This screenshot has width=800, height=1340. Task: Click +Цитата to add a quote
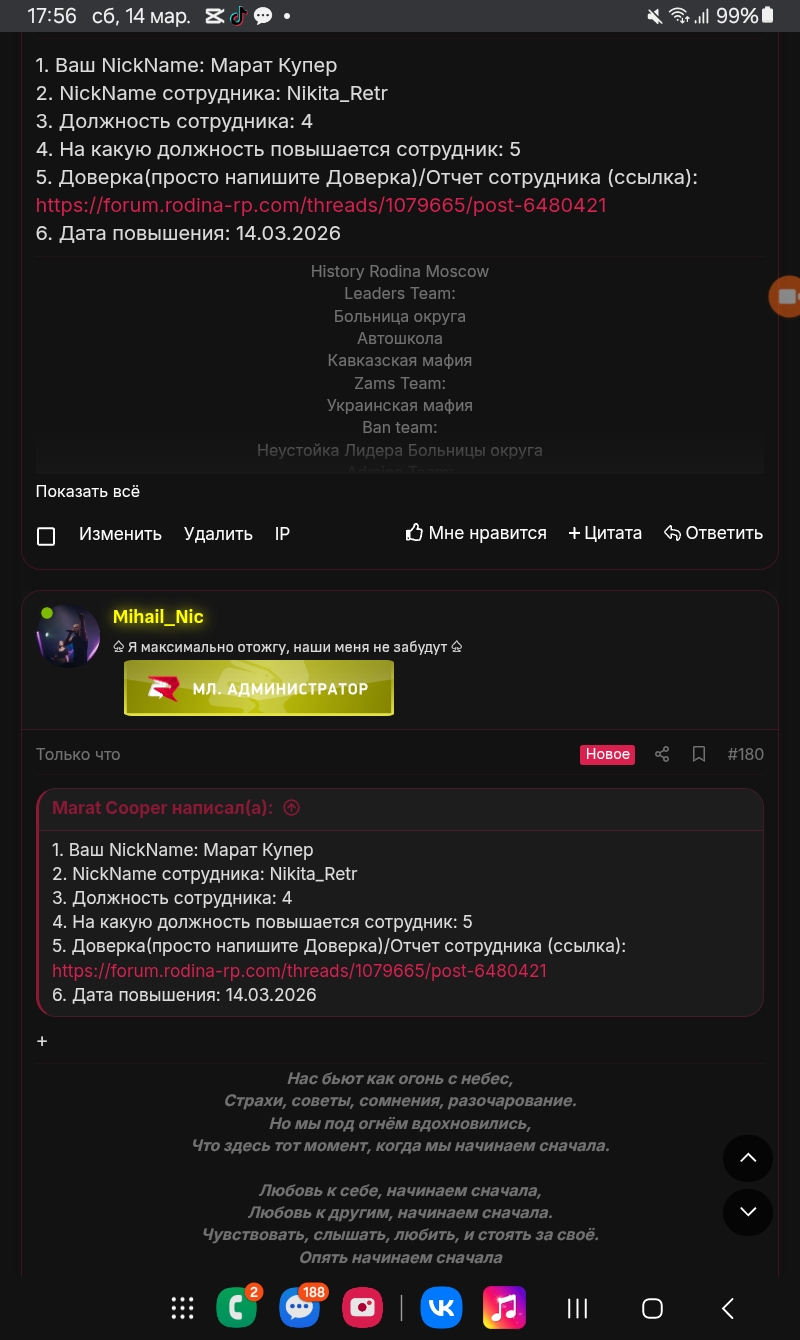605,533
